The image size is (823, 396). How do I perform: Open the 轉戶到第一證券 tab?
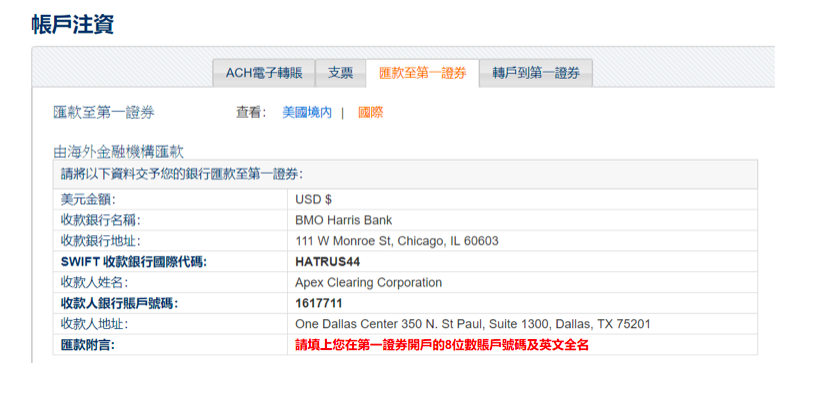pos(536,72)
